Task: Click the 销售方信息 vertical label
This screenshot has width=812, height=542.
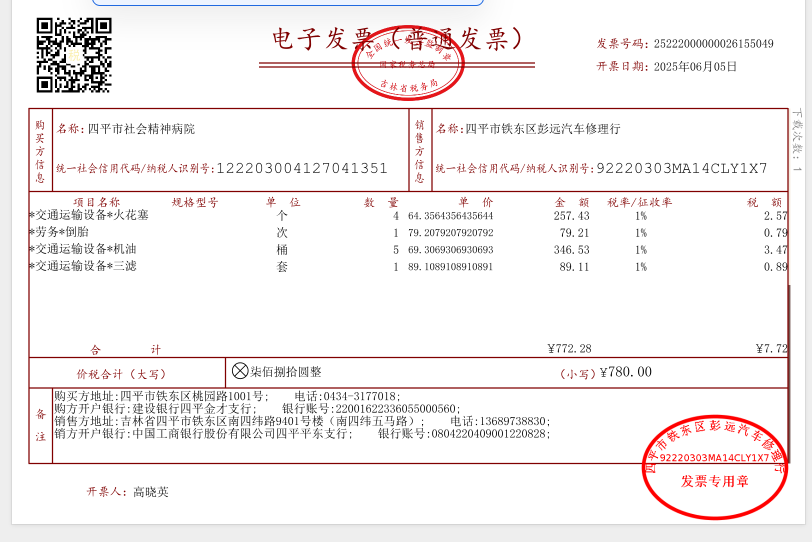Action: (420, 151)
